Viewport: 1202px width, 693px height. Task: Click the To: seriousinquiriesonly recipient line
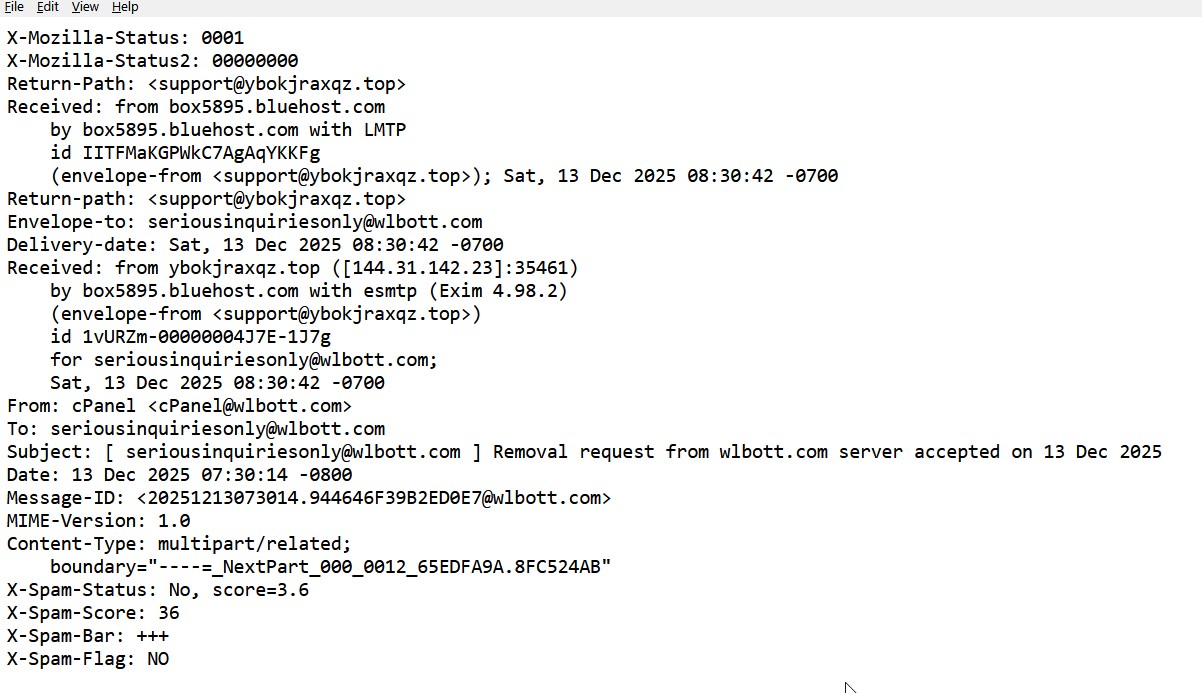point(196,429)
